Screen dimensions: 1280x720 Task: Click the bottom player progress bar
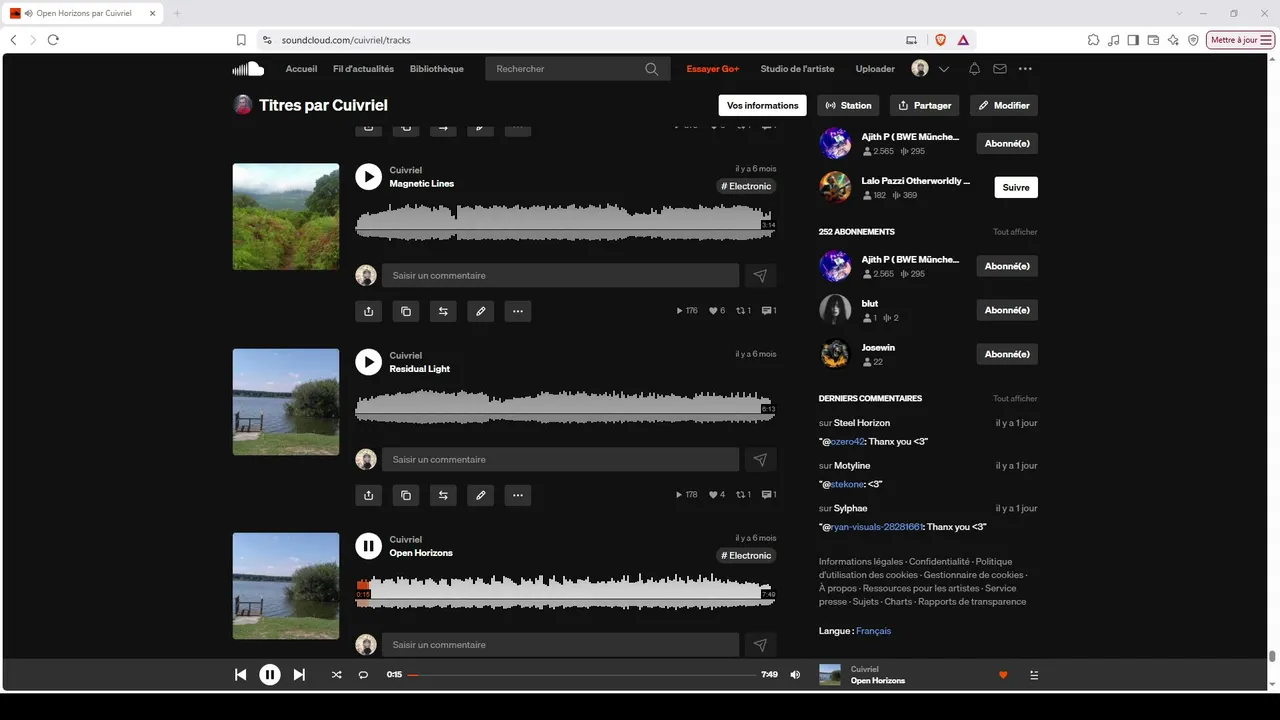582,675
